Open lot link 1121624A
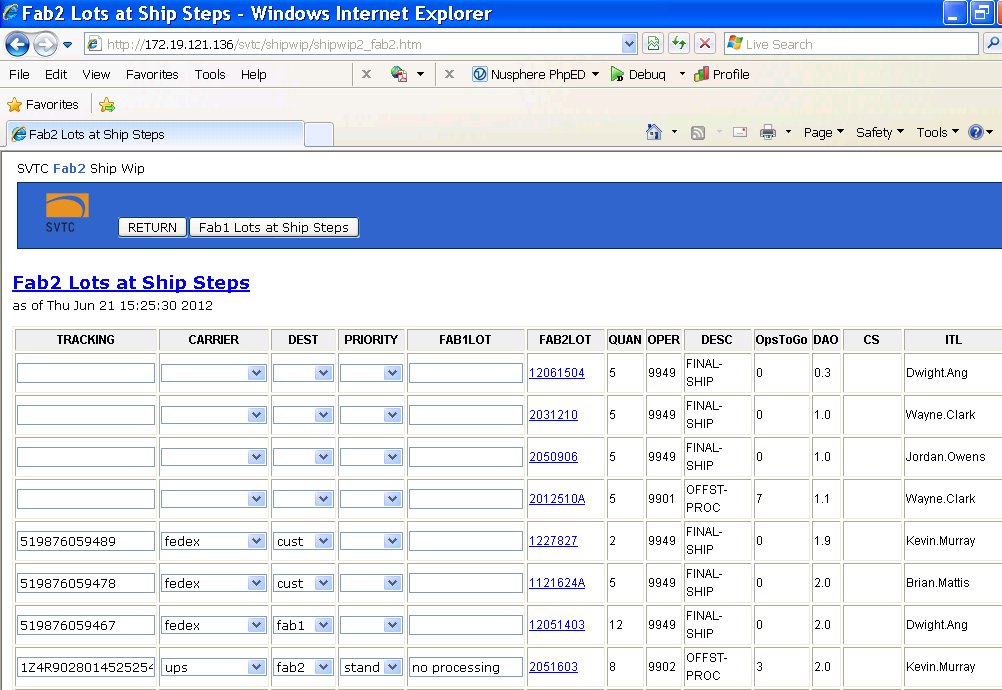This screenshot has height=690, width=1002. click(x=557, y=583)
